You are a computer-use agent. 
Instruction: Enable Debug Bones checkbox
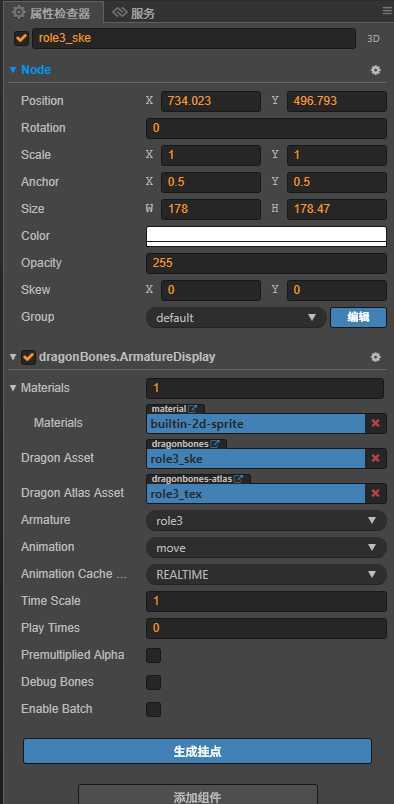tap(153, 682)
